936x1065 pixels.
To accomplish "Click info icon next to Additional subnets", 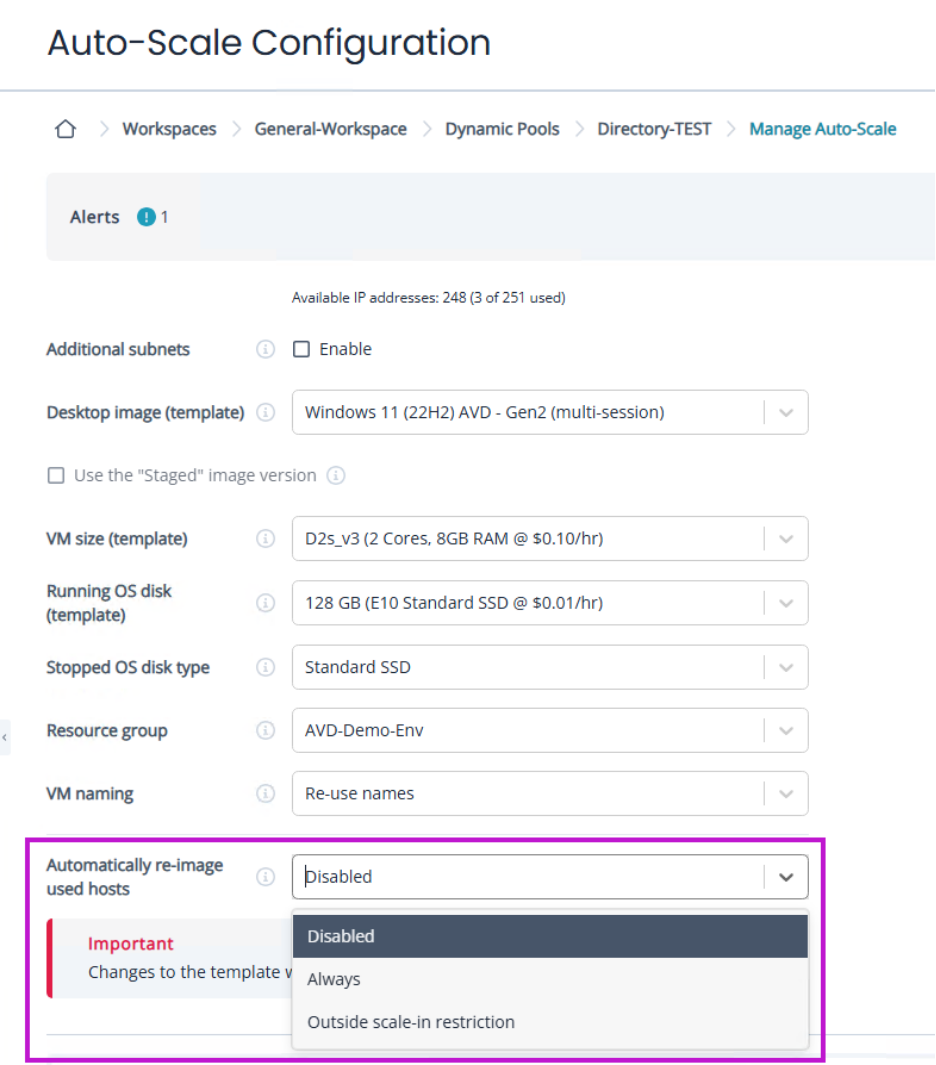I will (x=265, y=349).
